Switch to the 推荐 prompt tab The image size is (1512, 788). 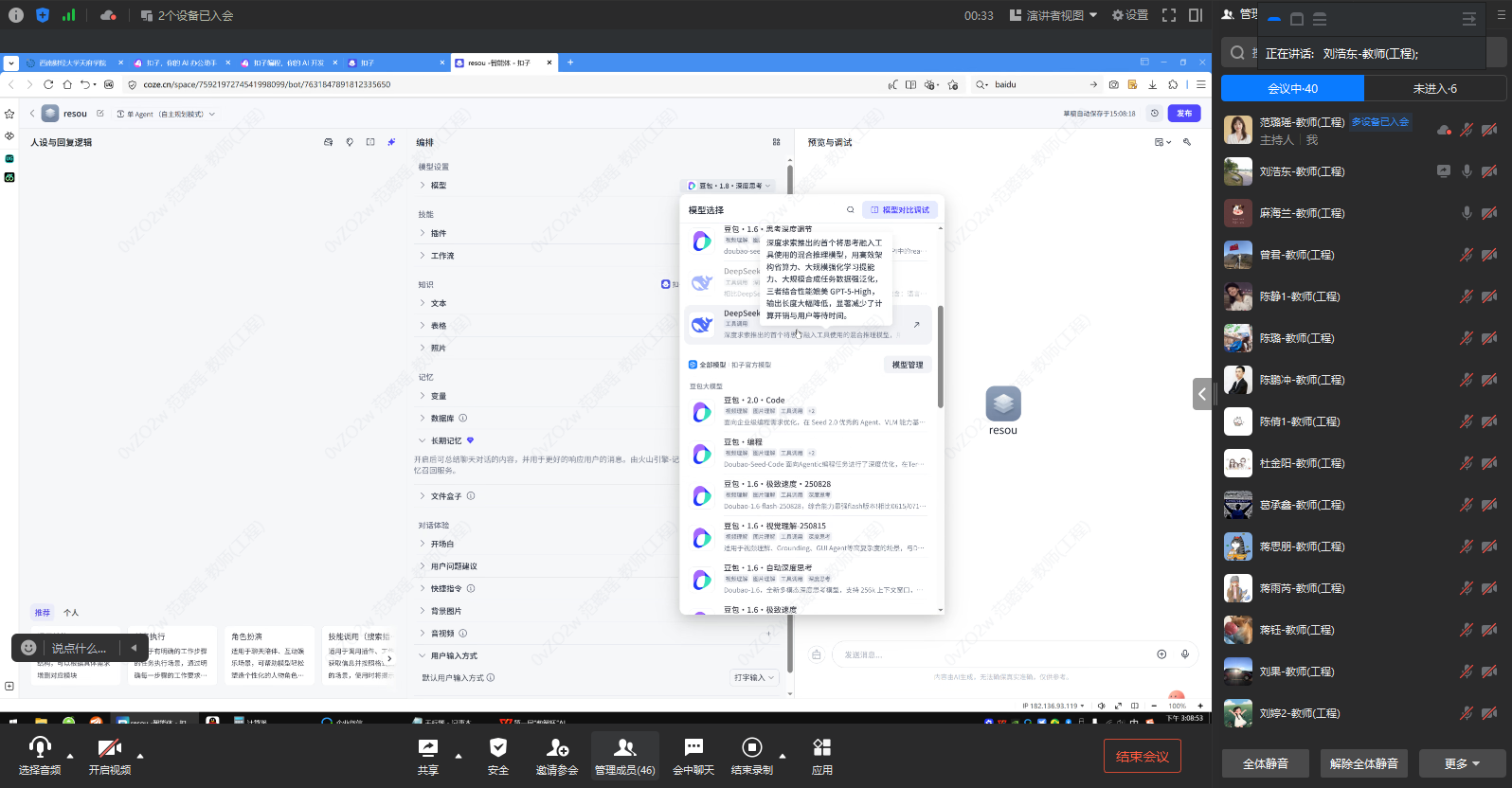pyautogui.click(x=43, y=612)
